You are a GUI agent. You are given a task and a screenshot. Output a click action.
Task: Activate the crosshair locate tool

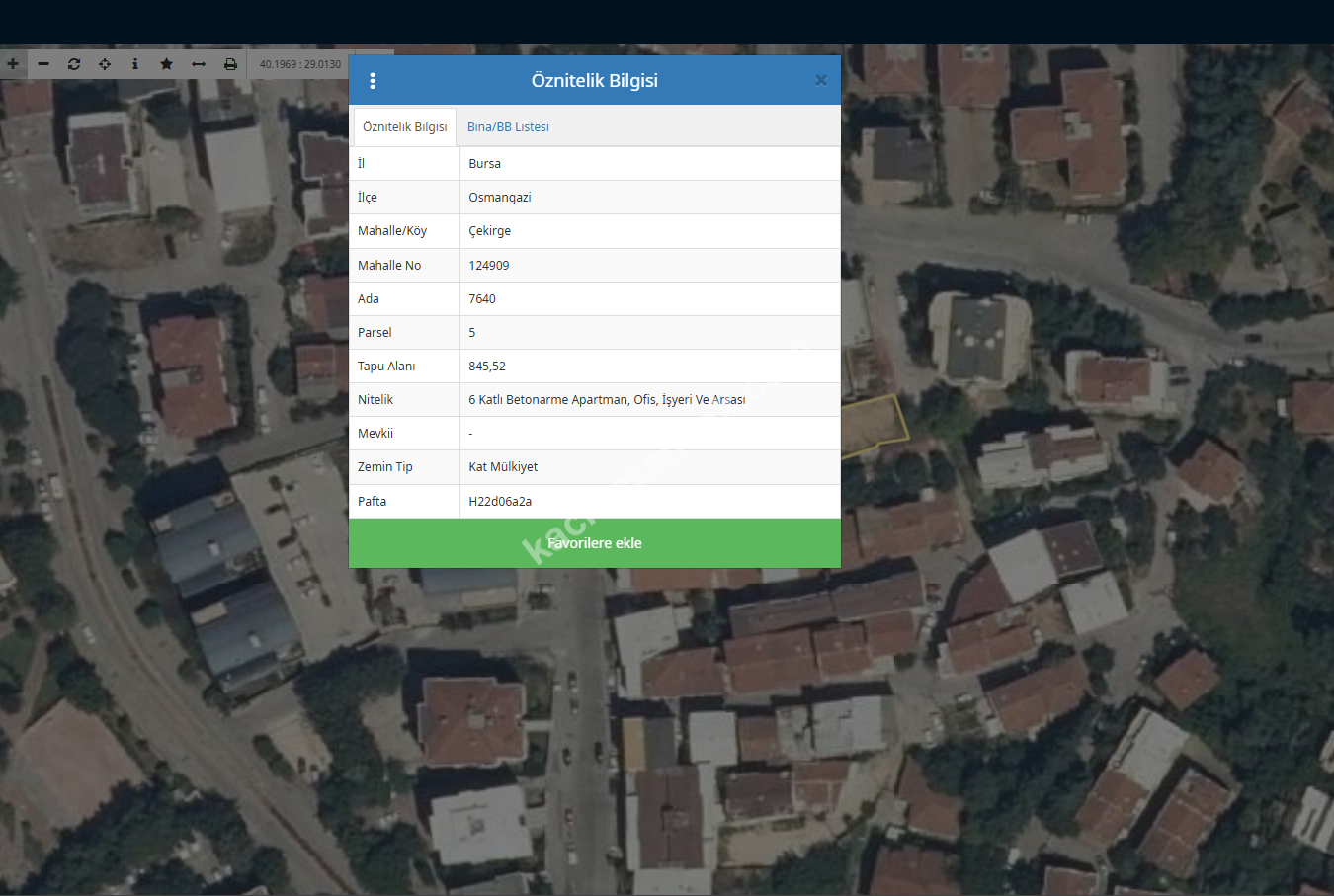click(105, 64)
